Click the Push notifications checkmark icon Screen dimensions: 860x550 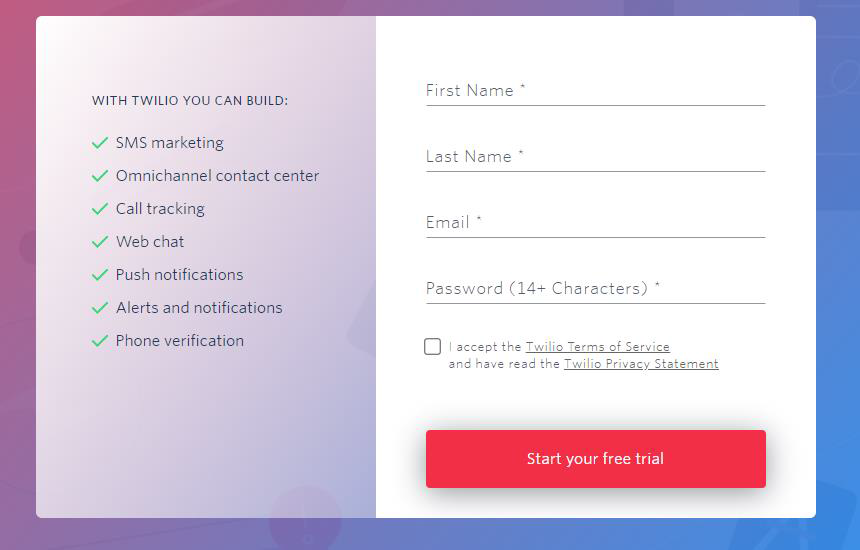click(x=100, y=275)
